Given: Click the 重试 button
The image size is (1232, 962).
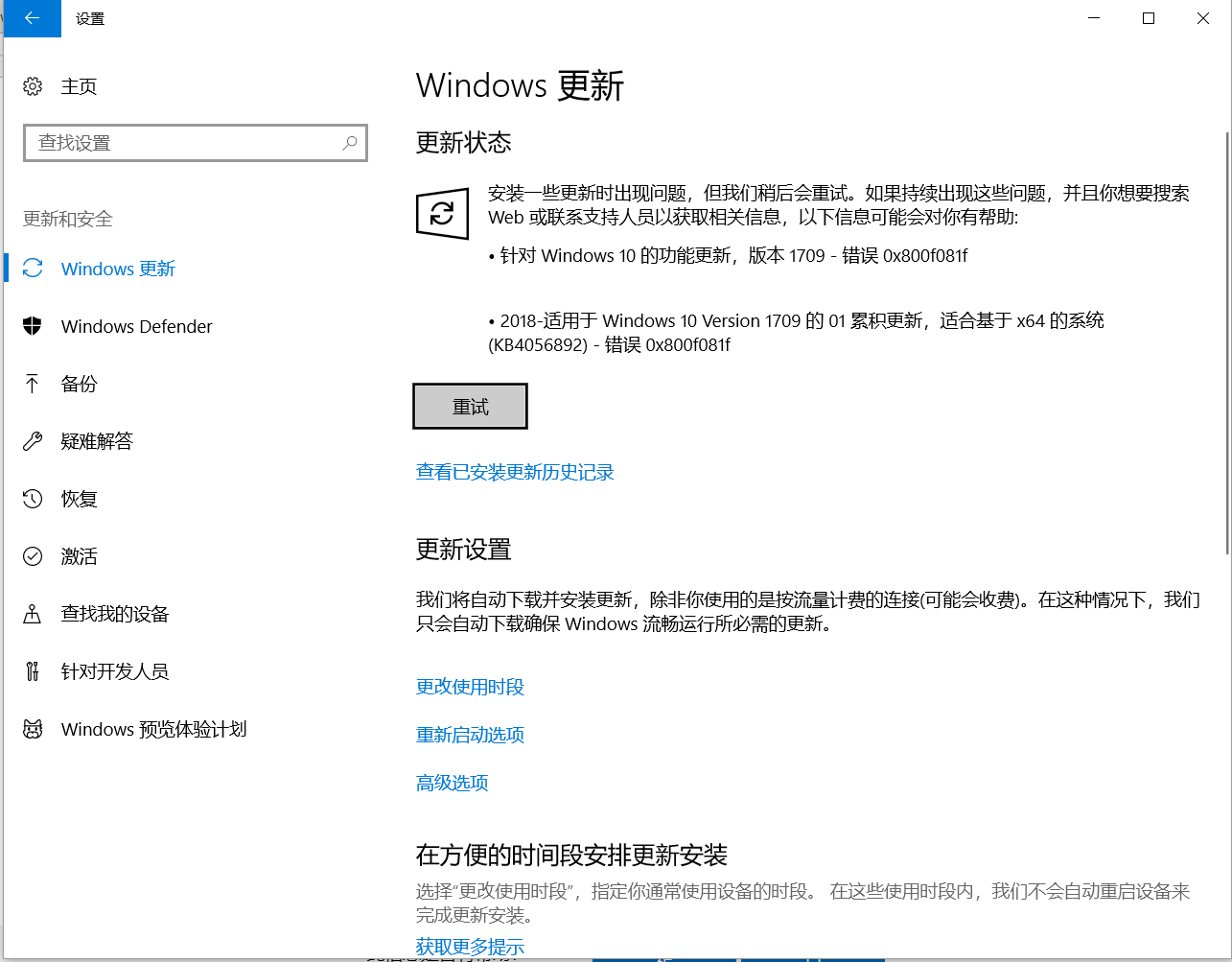Looking at the screenshot, I should 470,407.
